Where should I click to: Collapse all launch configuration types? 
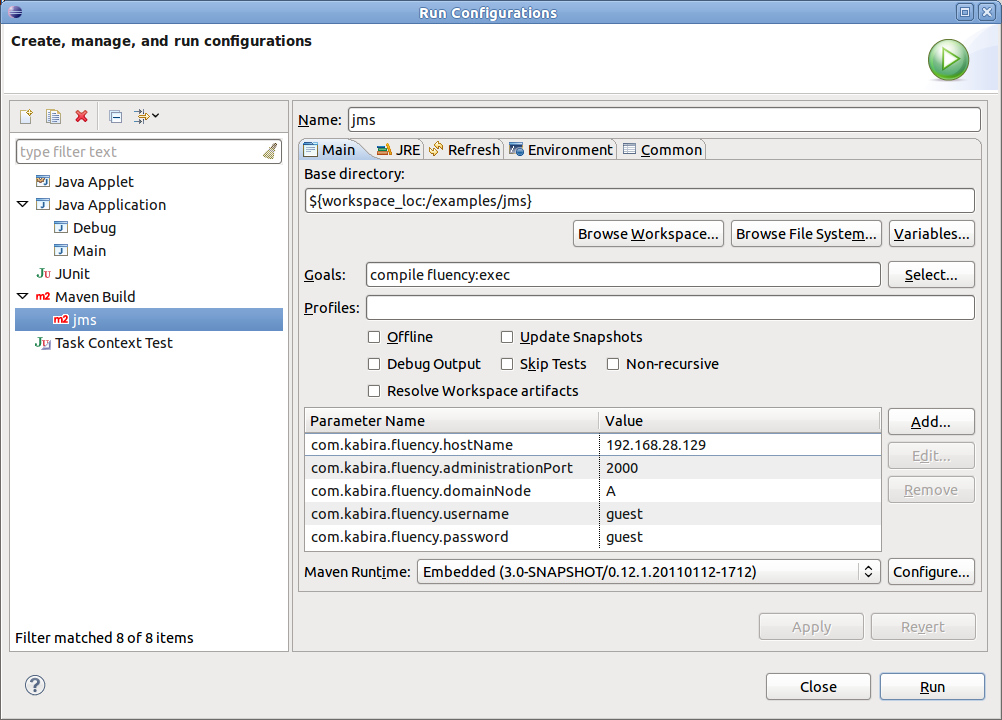(115, 117)
